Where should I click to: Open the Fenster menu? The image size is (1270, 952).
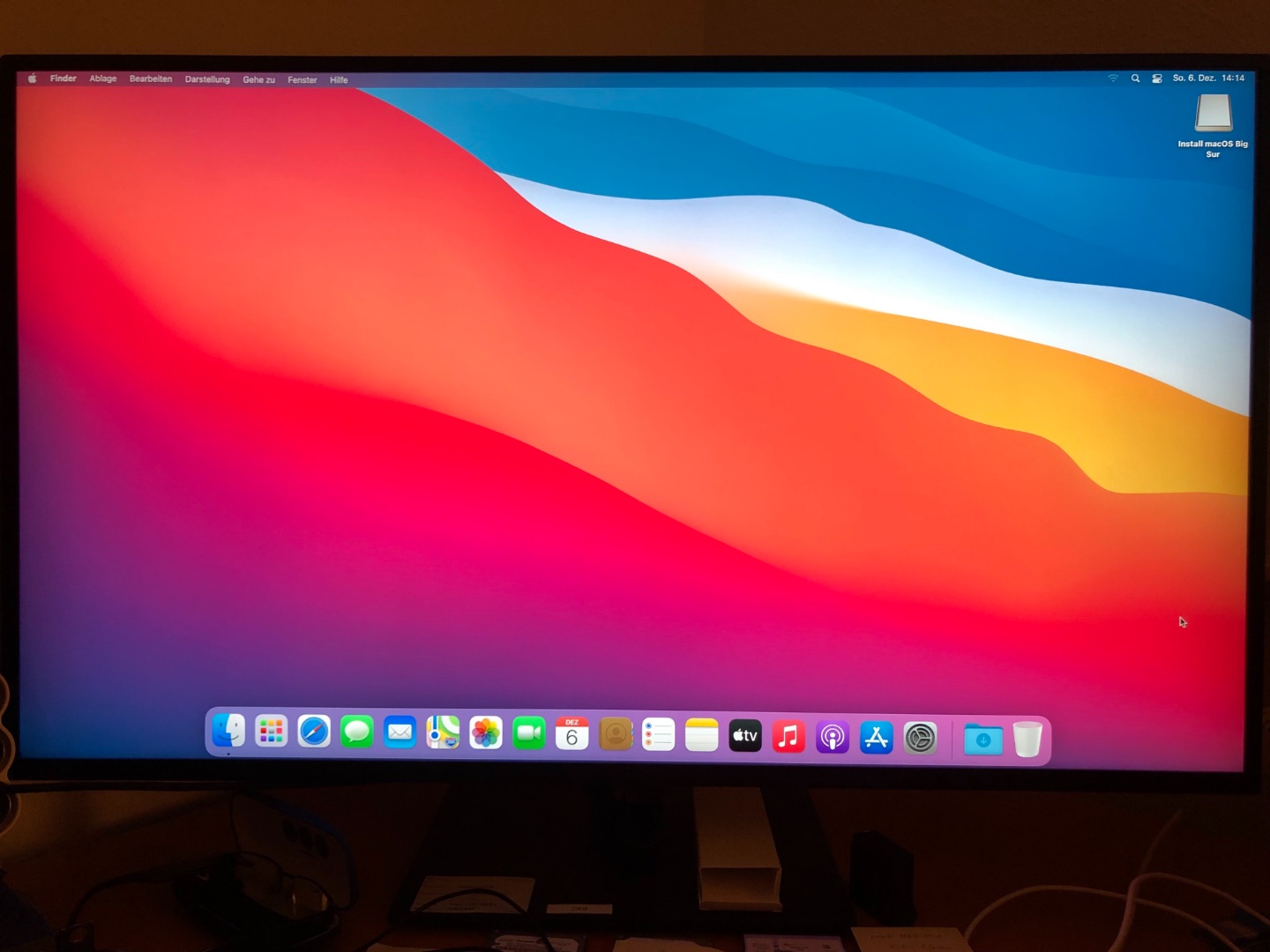(x=303, y=79)
